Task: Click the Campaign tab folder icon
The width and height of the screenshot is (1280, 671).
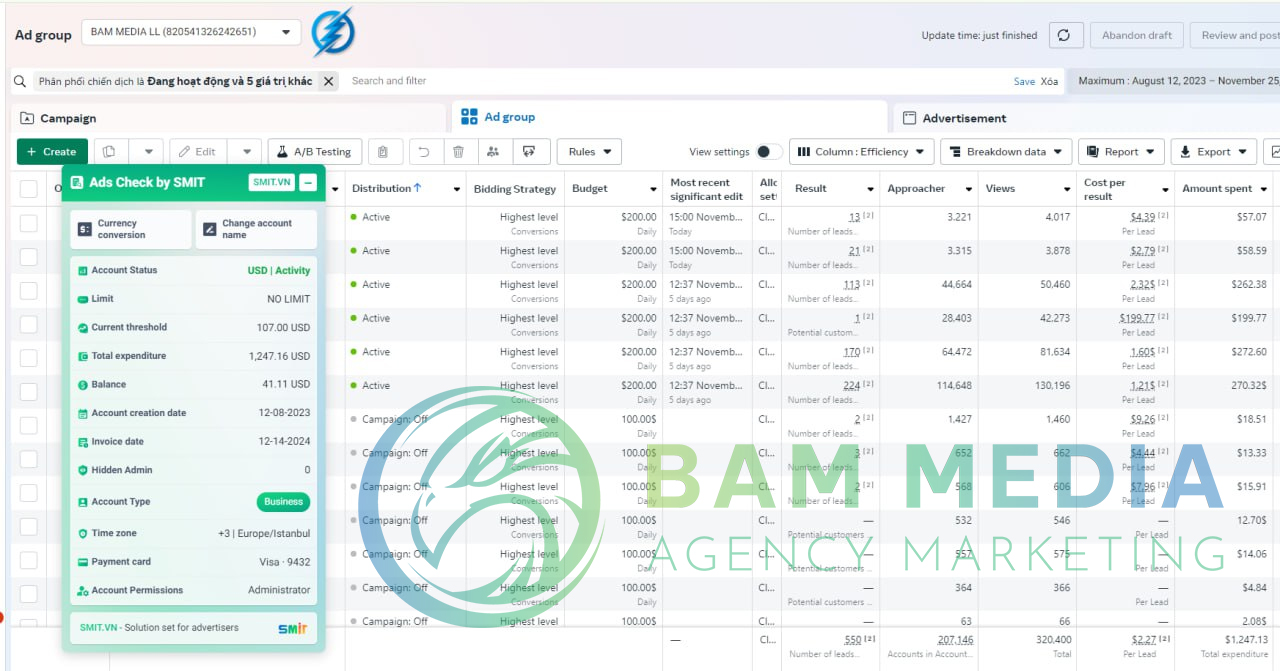Action: [27, 118]
